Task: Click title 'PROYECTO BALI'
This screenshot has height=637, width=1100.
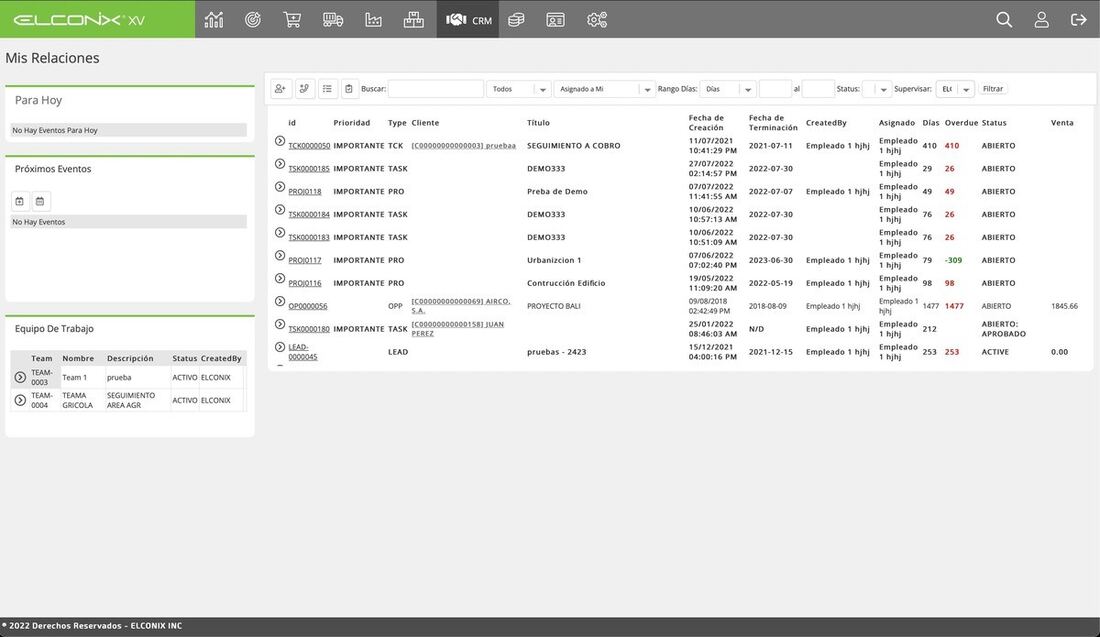Action: tap(554, 306)
